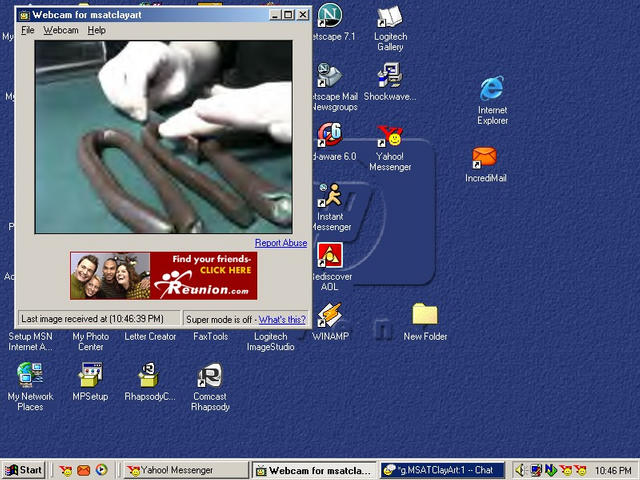Screen dimensions: 640x480
Task: Click the monitor icon in system tray
Action: point(536,471)
